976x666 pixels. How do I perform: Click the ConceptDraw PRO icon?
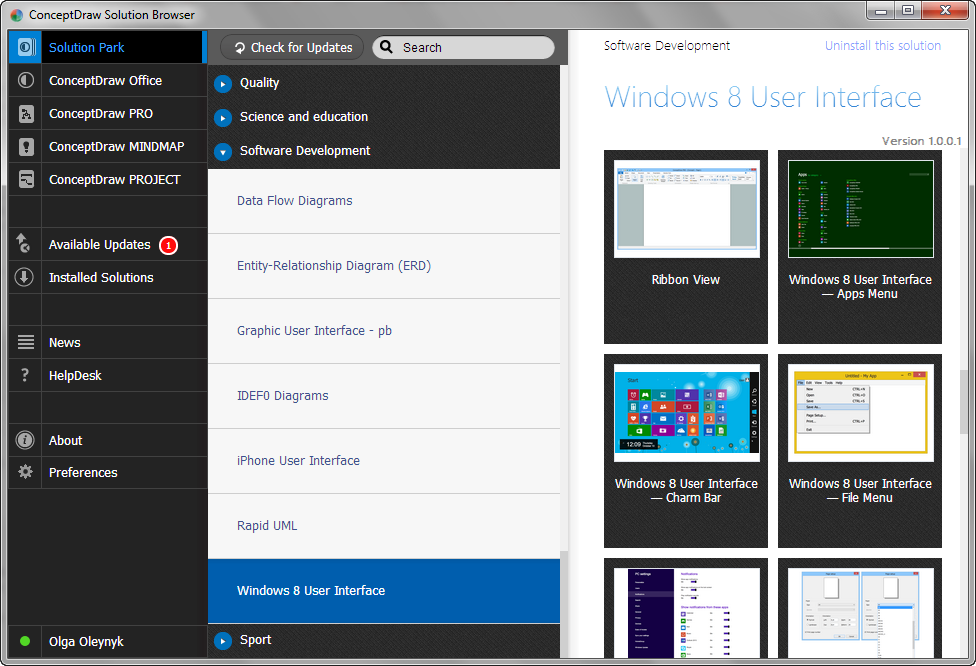click(x=26, y=113)
